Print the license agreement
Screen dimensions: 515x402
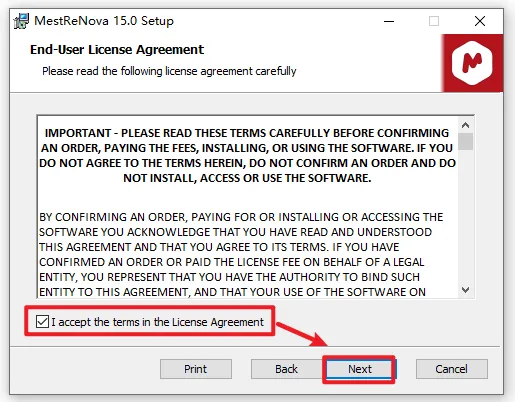tap(196, 369)
